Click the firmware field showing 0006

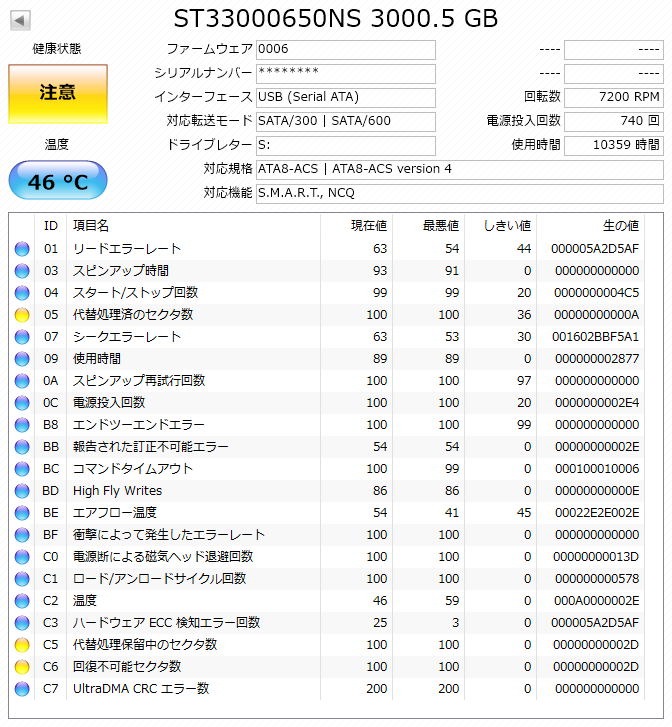pyautogui.click(x=346, y=50)
